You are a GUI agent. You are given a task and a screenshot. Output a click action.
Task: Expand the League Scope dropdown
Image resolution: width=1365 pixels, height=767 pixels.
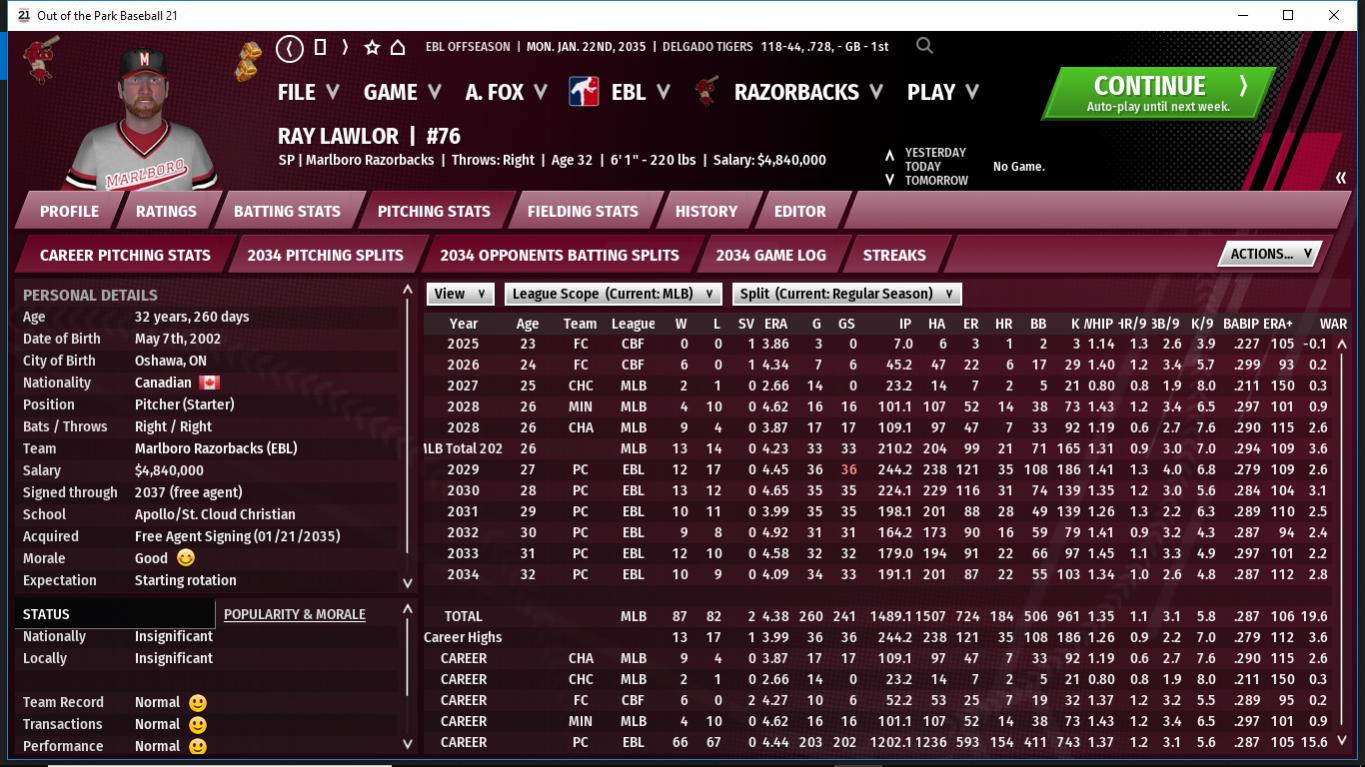pos(613,294)
